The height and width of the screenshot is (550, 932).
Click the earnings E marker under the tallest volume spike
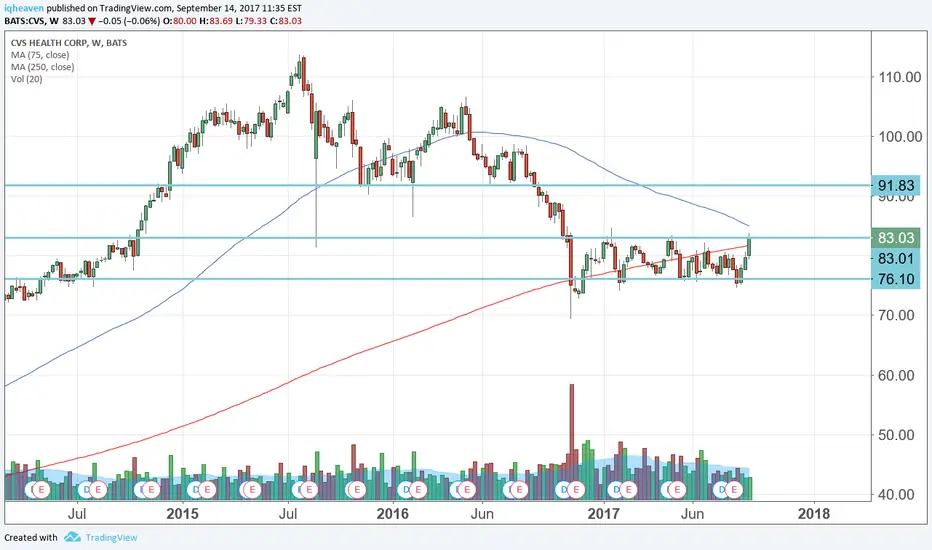(x=575, y=490)
